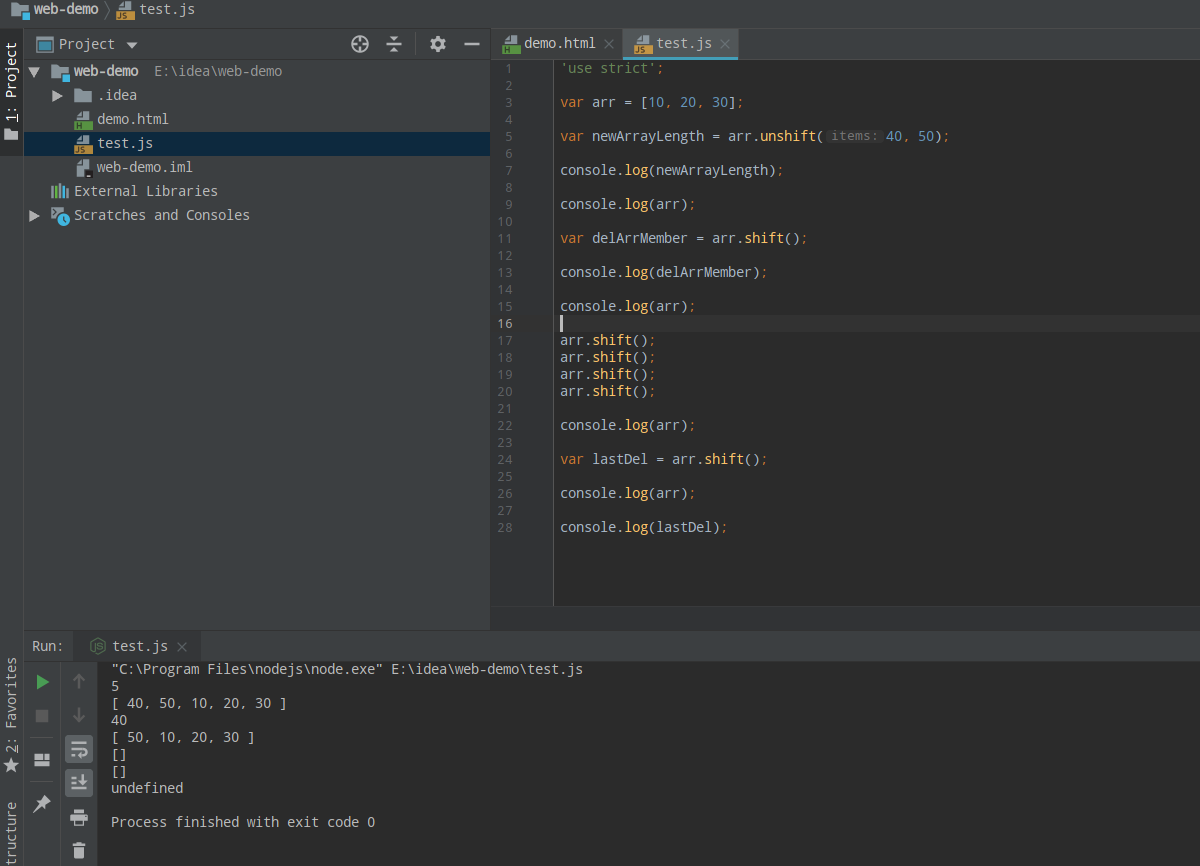The width and height of the screenshot is (1200, 866).
Task: Open the Project view dropdown
Action: (132, 45)
